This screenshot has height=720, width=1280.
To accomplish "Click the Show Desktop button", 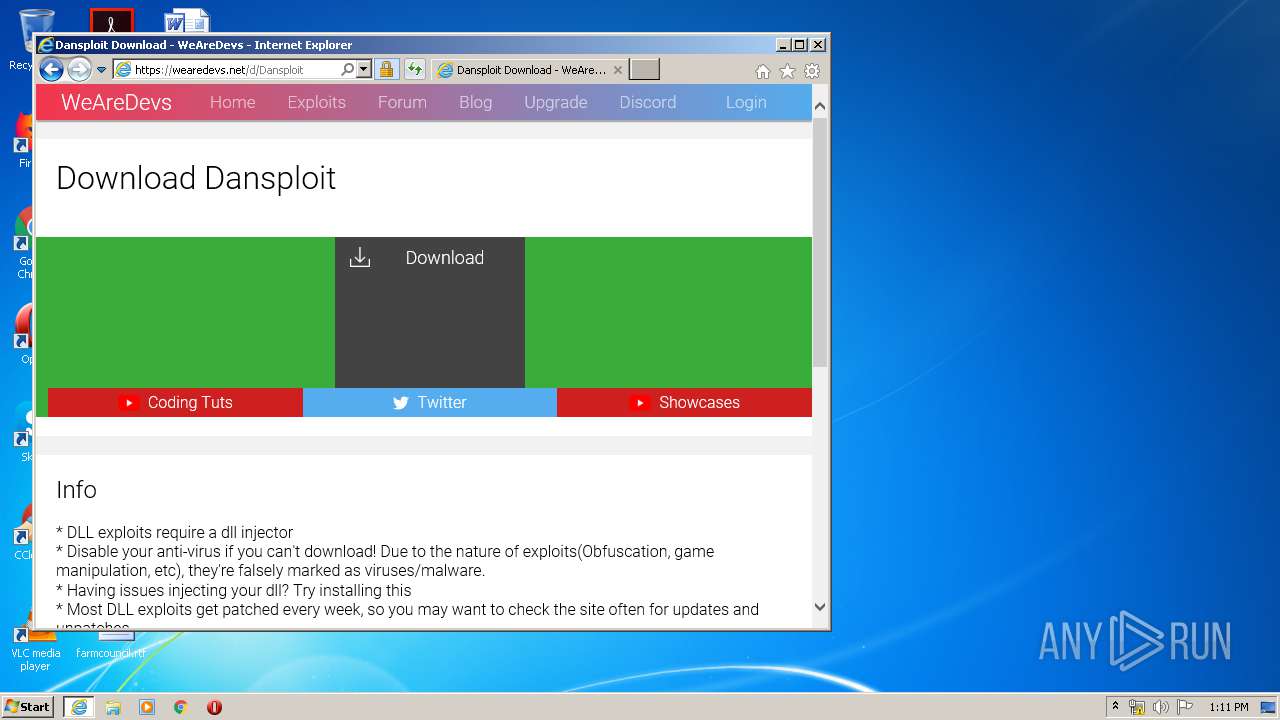I will tap(1269, 707).
